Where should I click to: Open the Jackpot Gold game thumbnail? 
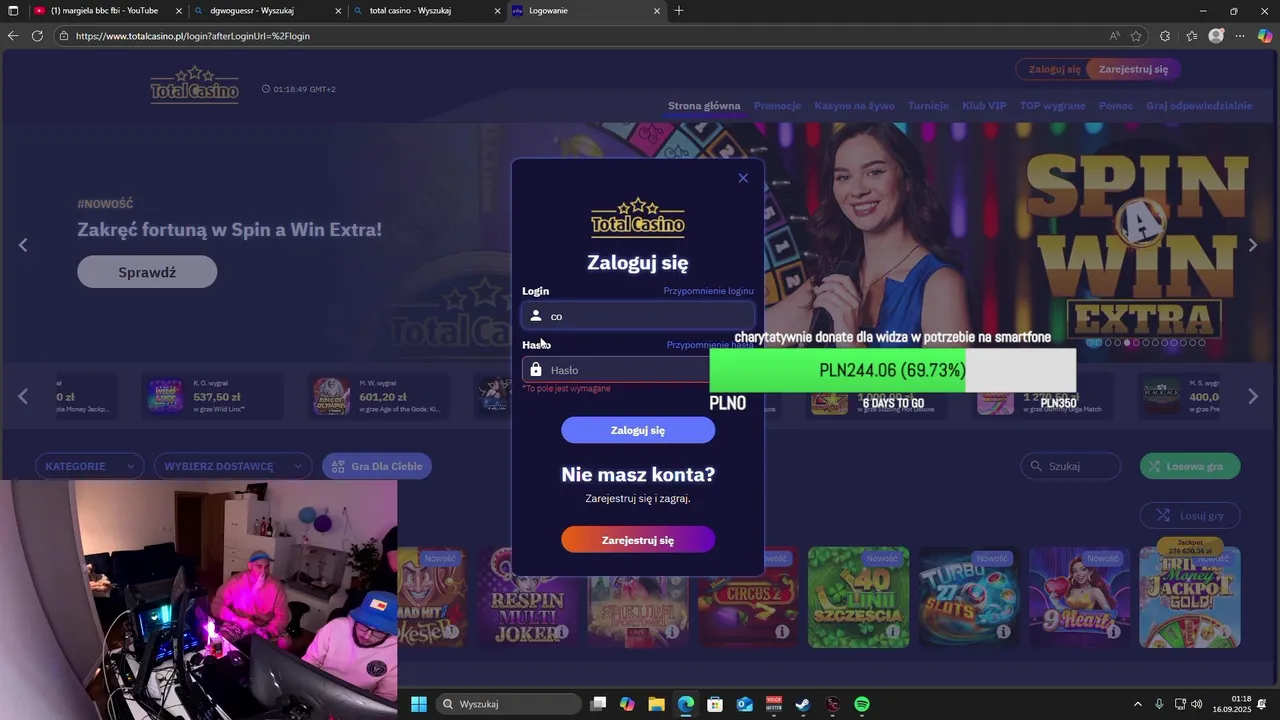(x=1190, y=597)
